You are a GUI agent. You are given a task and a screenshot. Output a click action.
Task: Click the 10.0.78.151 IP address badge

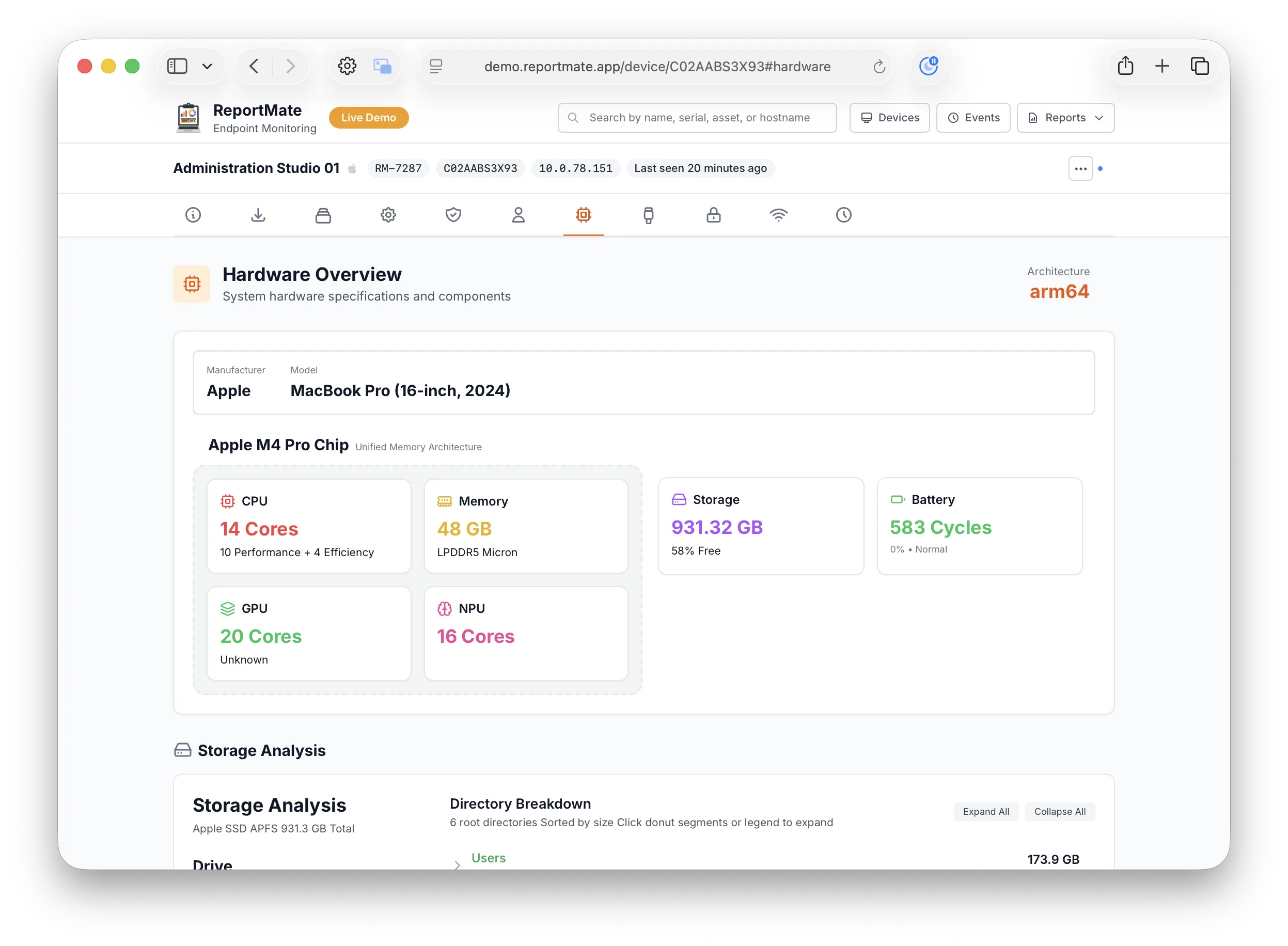point(575,168)
